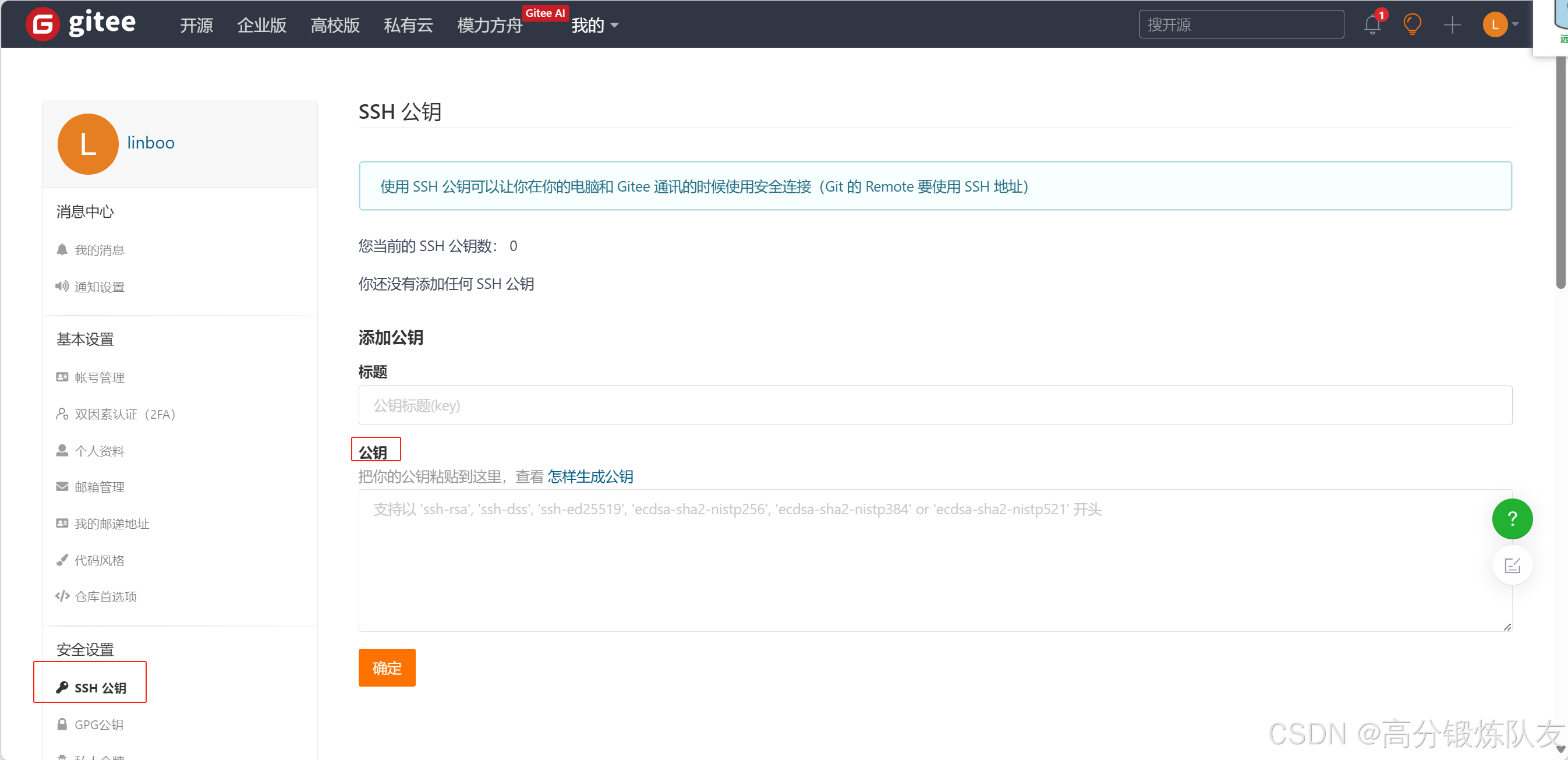Viewport: 1568px width, 760px height.
Task: Click the speaker icon beside 通知设置
Action: click(x=62, y=286)
